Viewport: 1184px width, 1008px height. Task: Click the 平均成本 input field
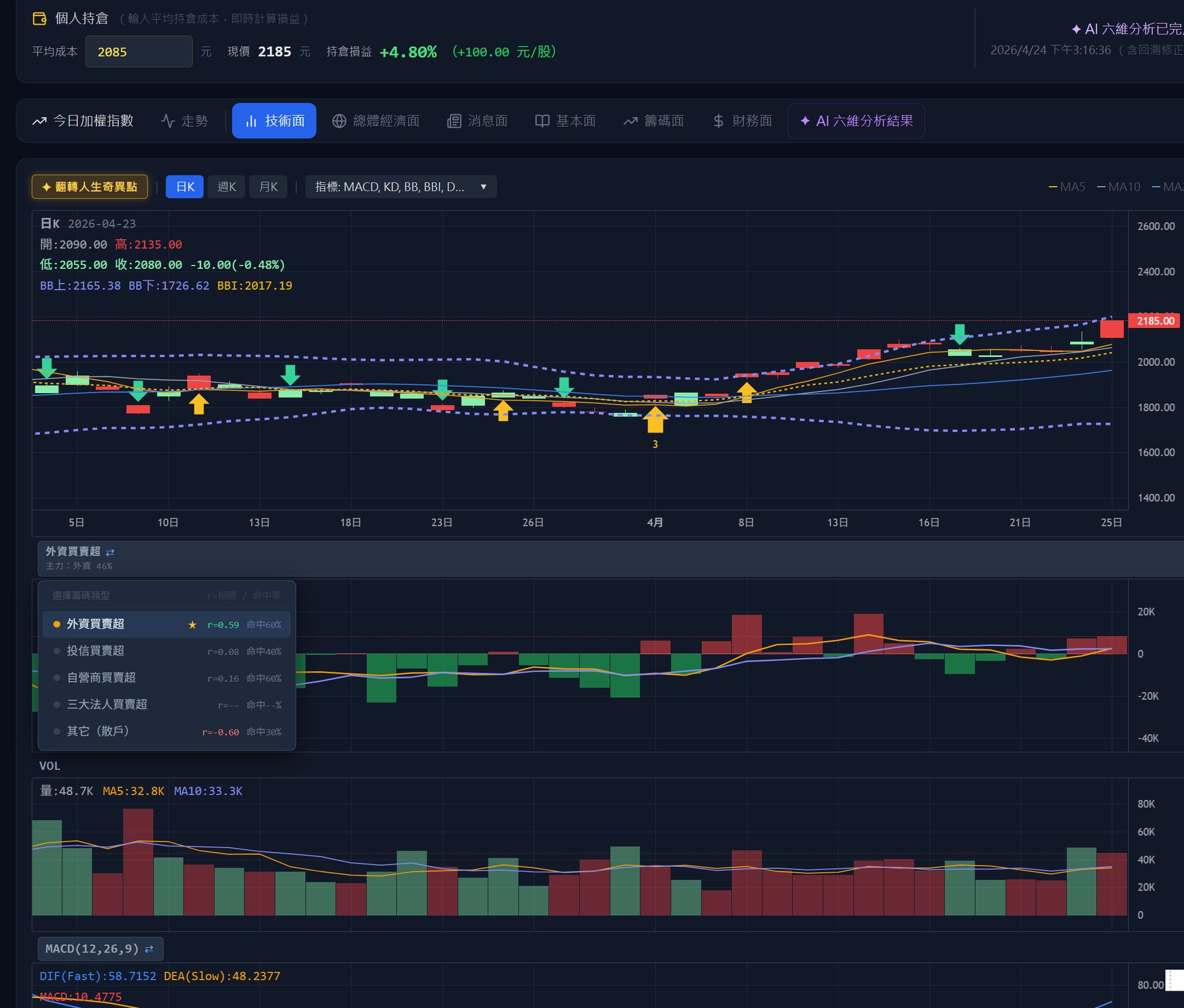click(x=139, y=51)
